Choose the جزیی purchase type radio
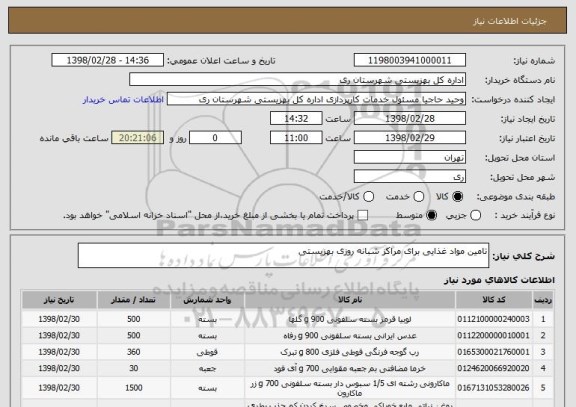 pyautogui.click(x=475, y=215)
